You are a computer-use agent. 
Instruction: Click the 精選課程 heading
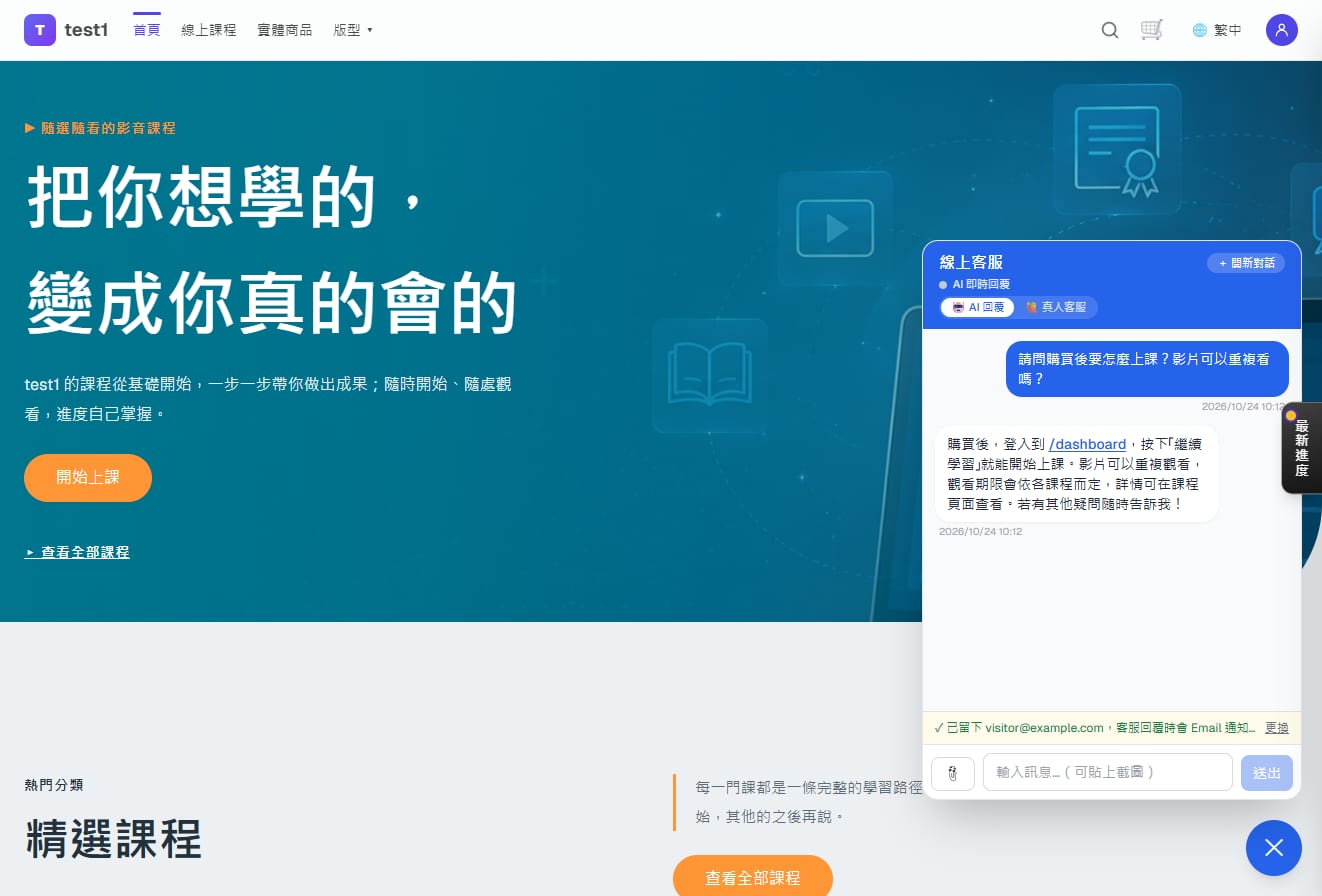tap(113, 838)
